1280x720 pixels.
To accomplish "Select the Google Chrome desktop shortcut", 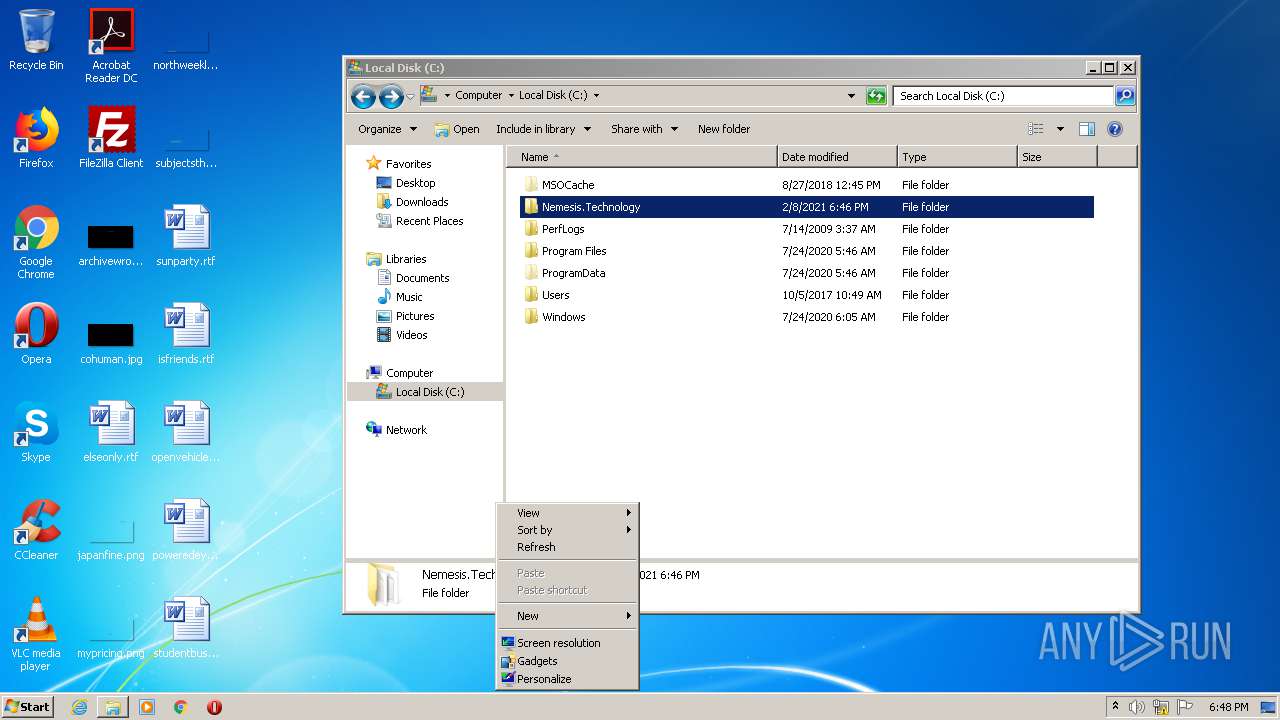I will 36,242.
